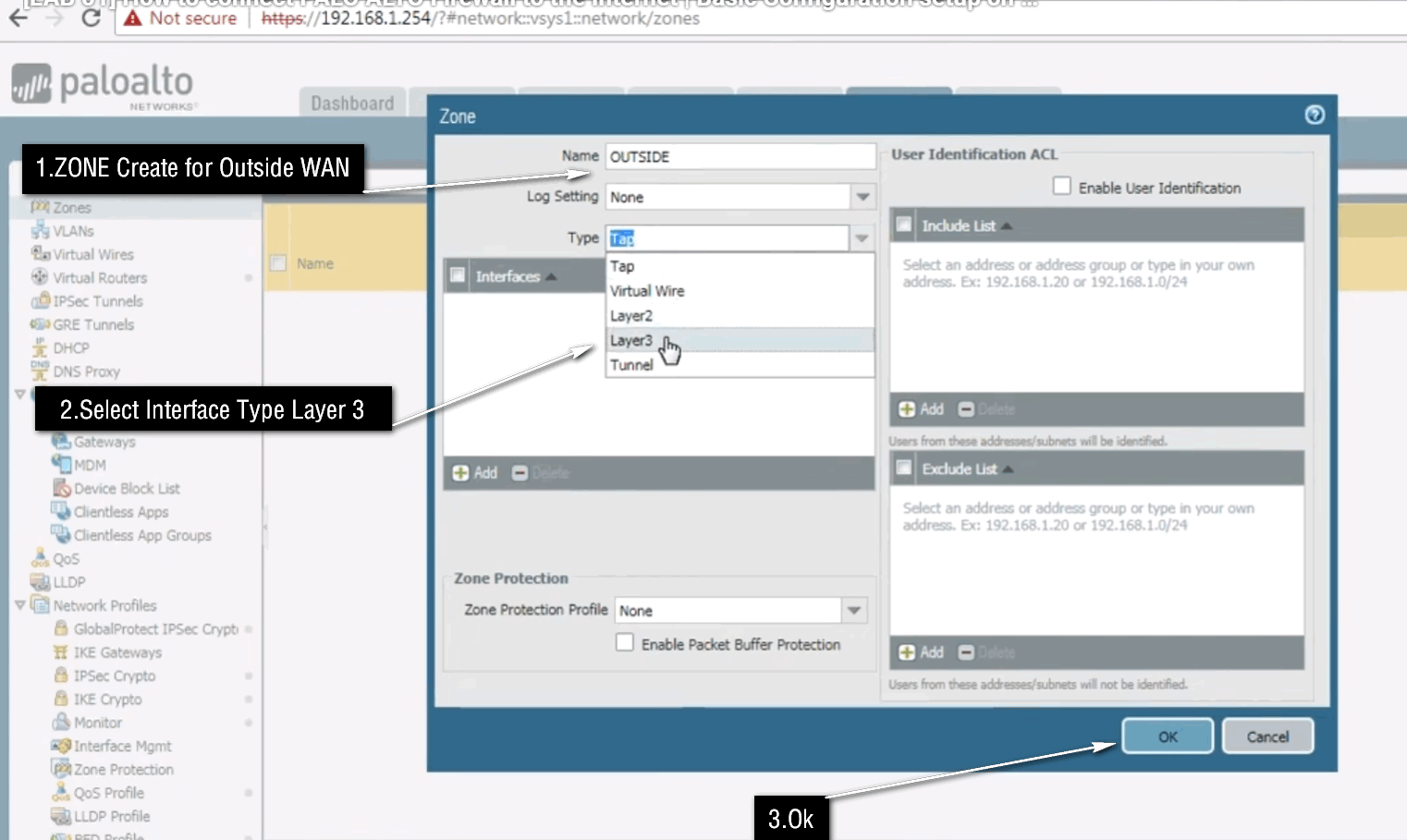This screenshot has height=840, width=1407.
Task: Toggle the Type dropdown arrow
Action: pyautogui.click(x=862, y=238)
